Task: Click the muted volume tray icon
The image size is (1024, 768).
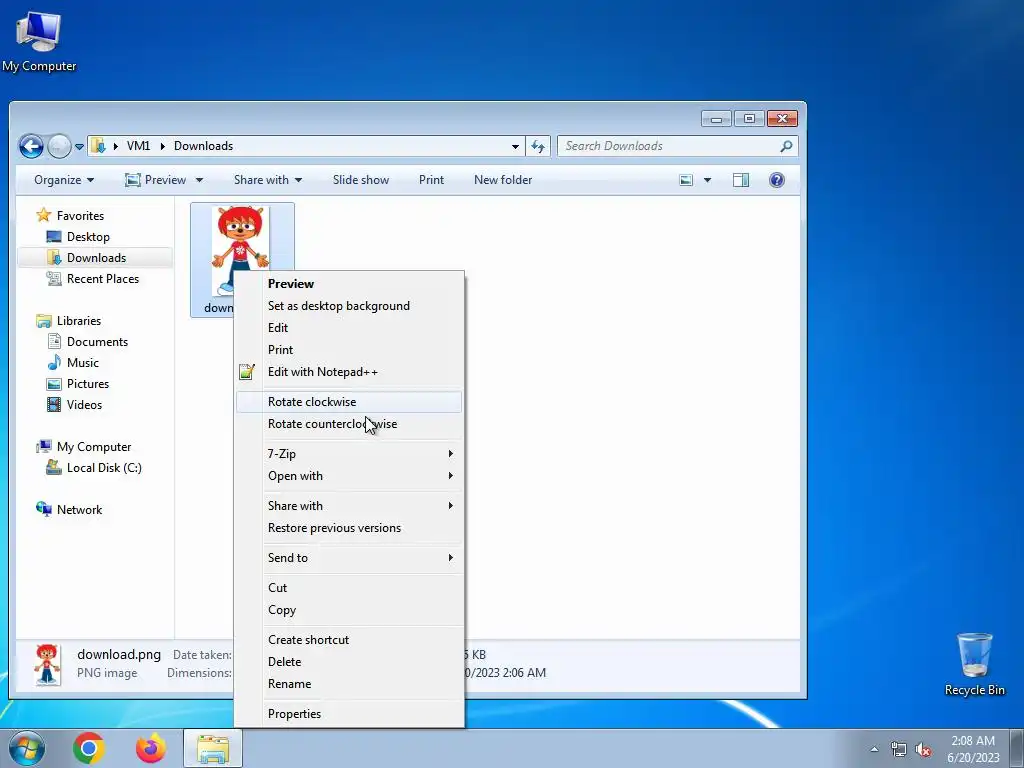Action: click(x=923, y=749)
